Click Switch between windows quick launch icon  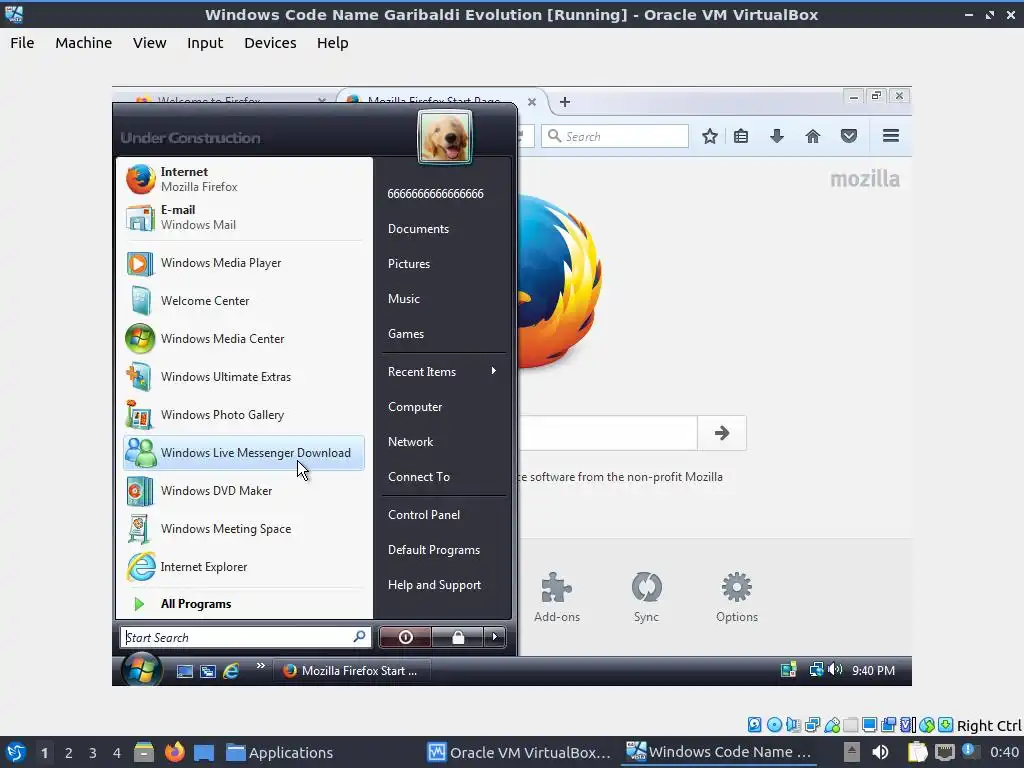click(208, 671)
